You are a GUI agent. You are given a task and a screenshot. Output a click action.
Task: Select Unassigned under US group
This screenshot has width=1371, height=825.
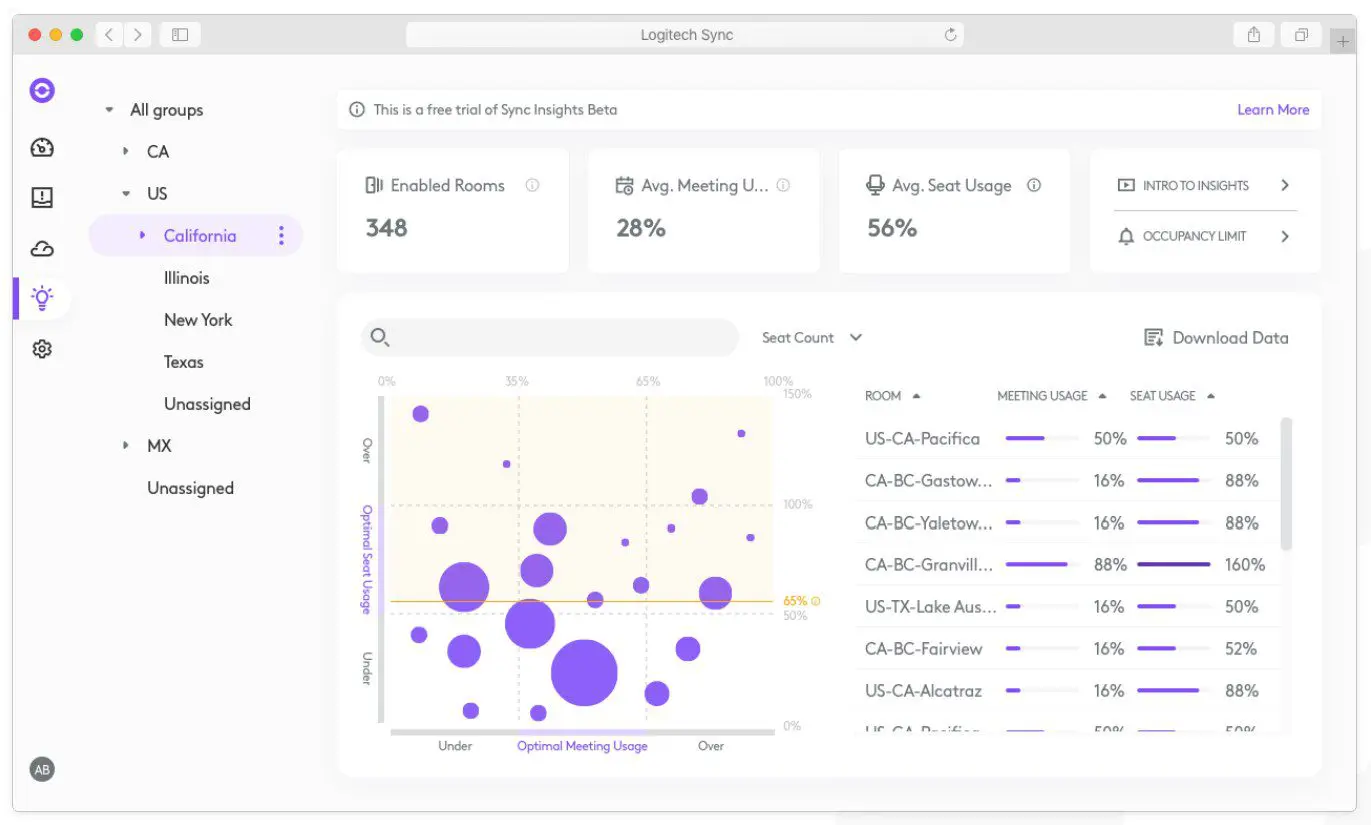coord(207,404)
